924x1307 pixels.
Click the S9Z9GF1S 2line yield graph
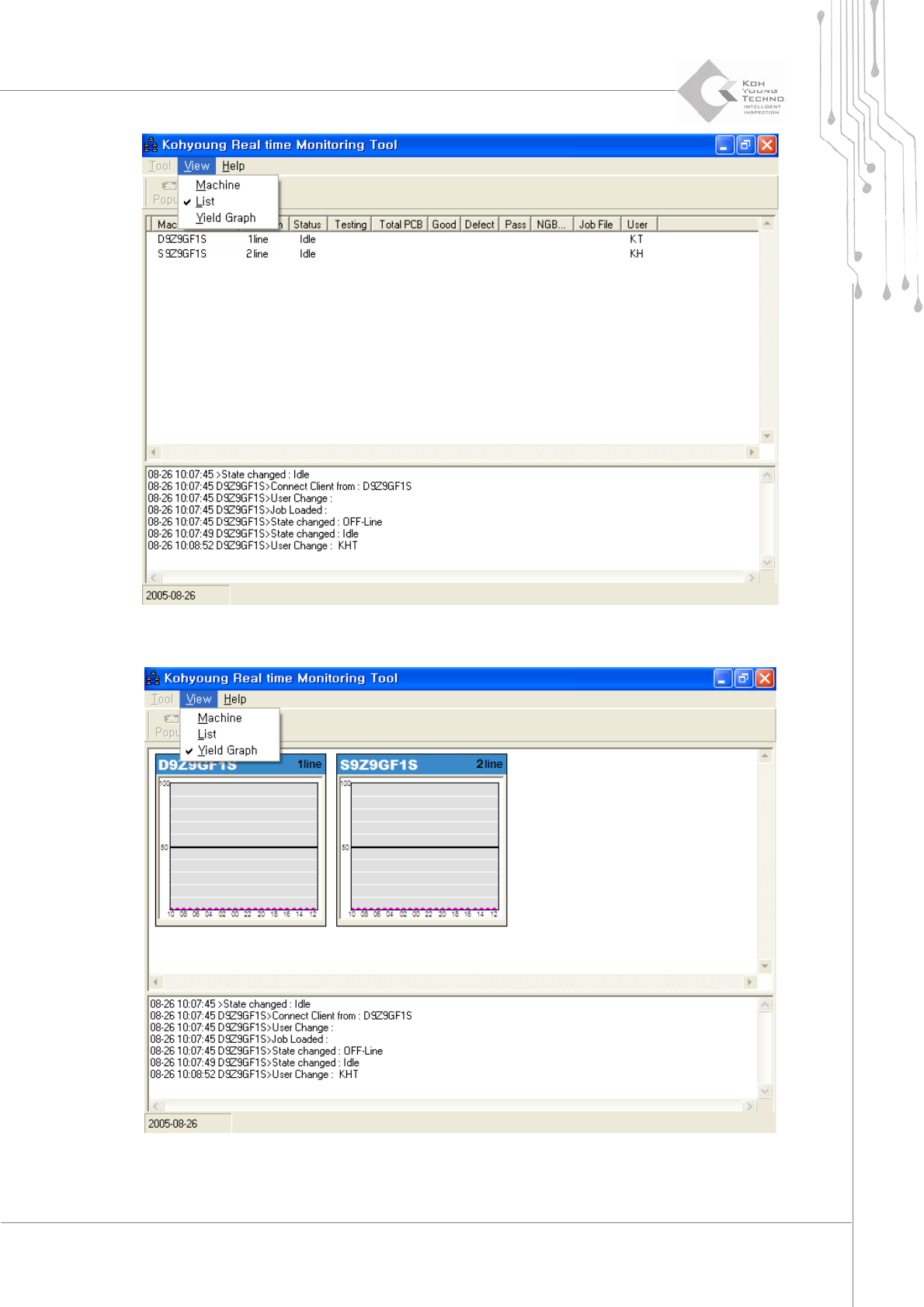pos(422,840)
